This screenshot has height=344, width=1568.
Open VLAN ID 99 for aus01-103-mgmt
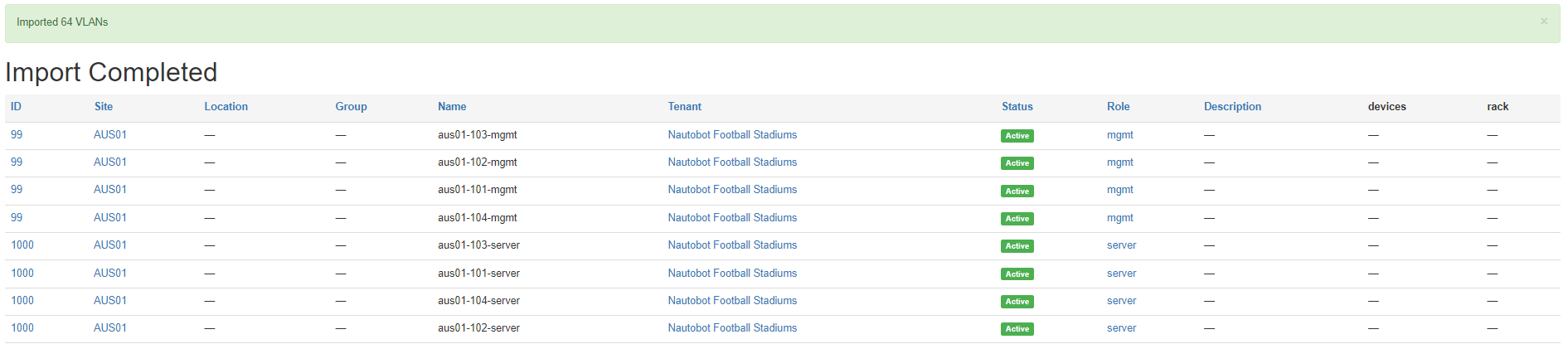(17, 135)
